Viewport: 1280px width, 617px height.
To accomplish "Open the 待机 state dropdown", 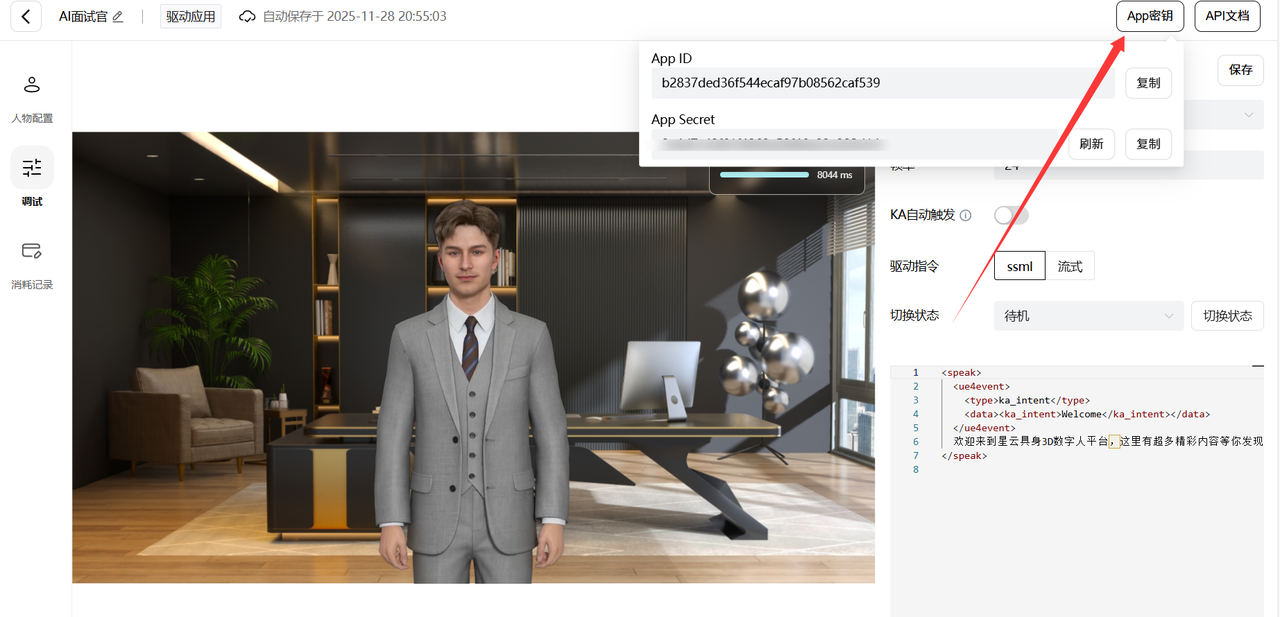I will tap(1088, 316).
